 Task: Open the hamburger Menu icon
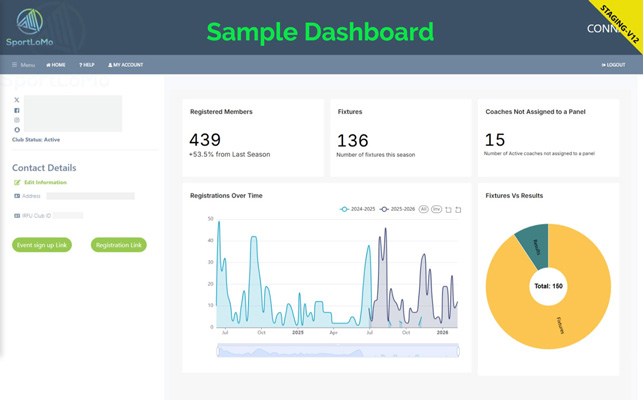pyautogui.click(x=15, y=65)
